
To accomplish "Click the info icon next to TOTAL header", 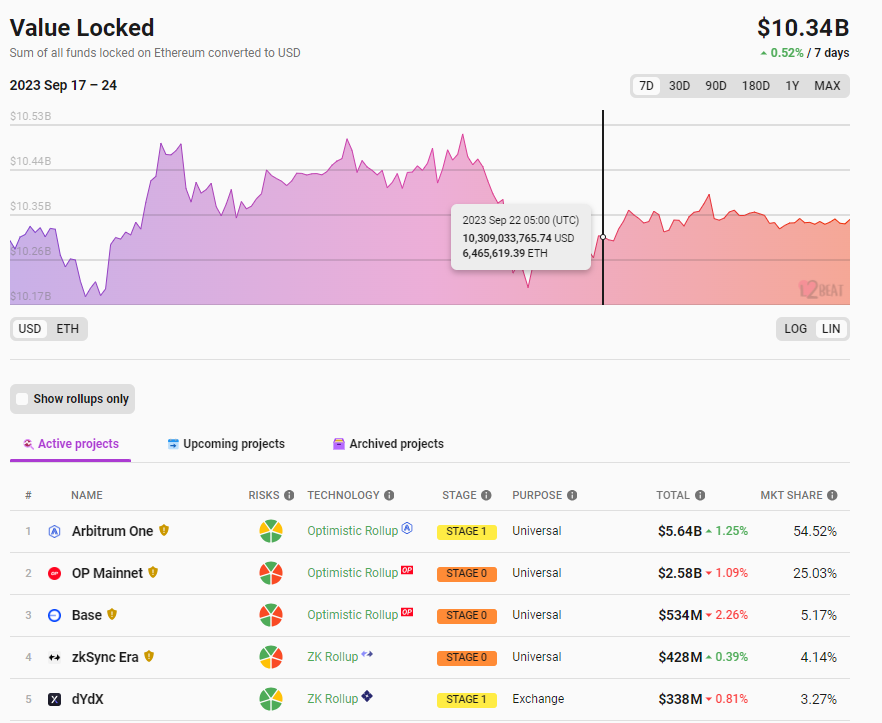I will pos(700,495).
